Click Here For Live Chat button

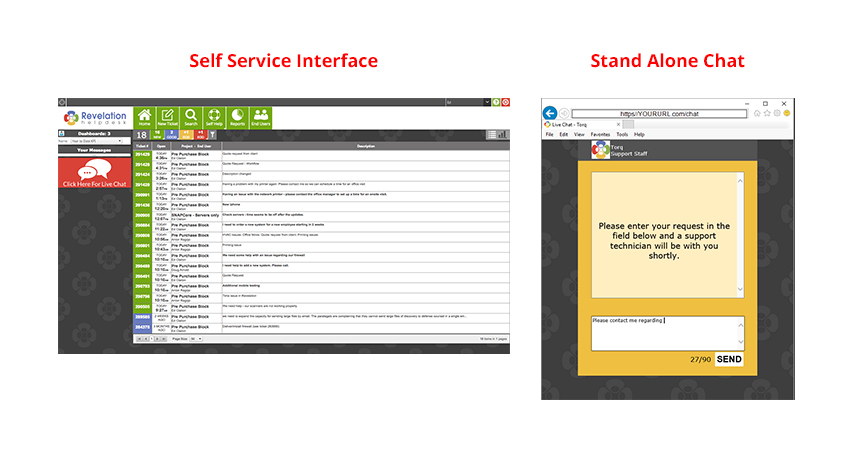(95, 173)
